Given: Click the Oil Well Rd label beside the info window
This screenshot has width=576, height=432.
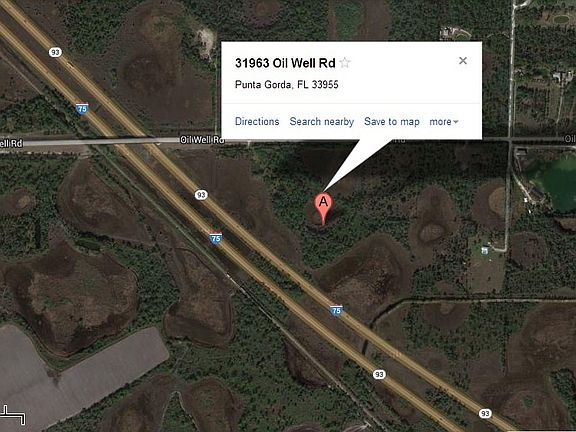Looking at the screenshot, I should tap(202, 140).
